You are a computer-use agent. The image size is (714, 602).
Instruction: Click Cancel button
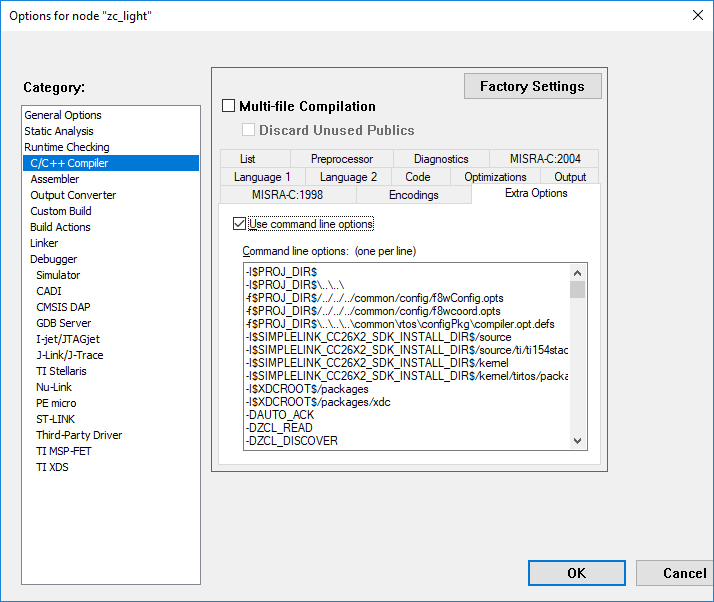pos(675,573)
